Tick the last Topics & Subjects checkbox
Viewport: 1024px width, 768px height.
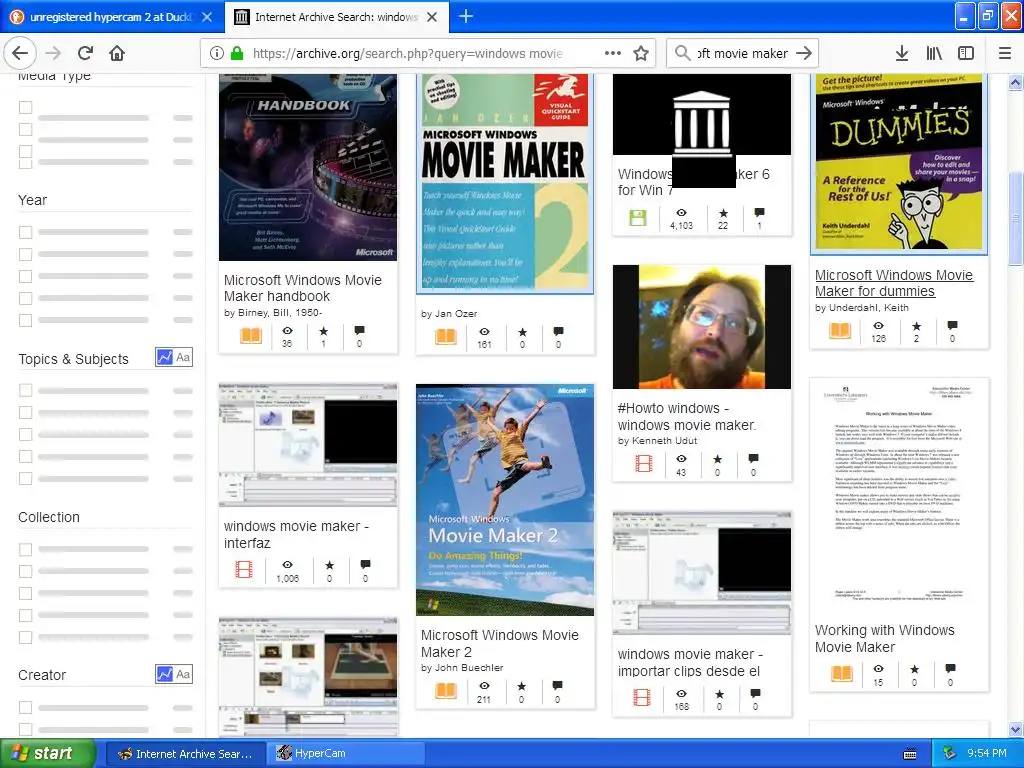point(25,479)
